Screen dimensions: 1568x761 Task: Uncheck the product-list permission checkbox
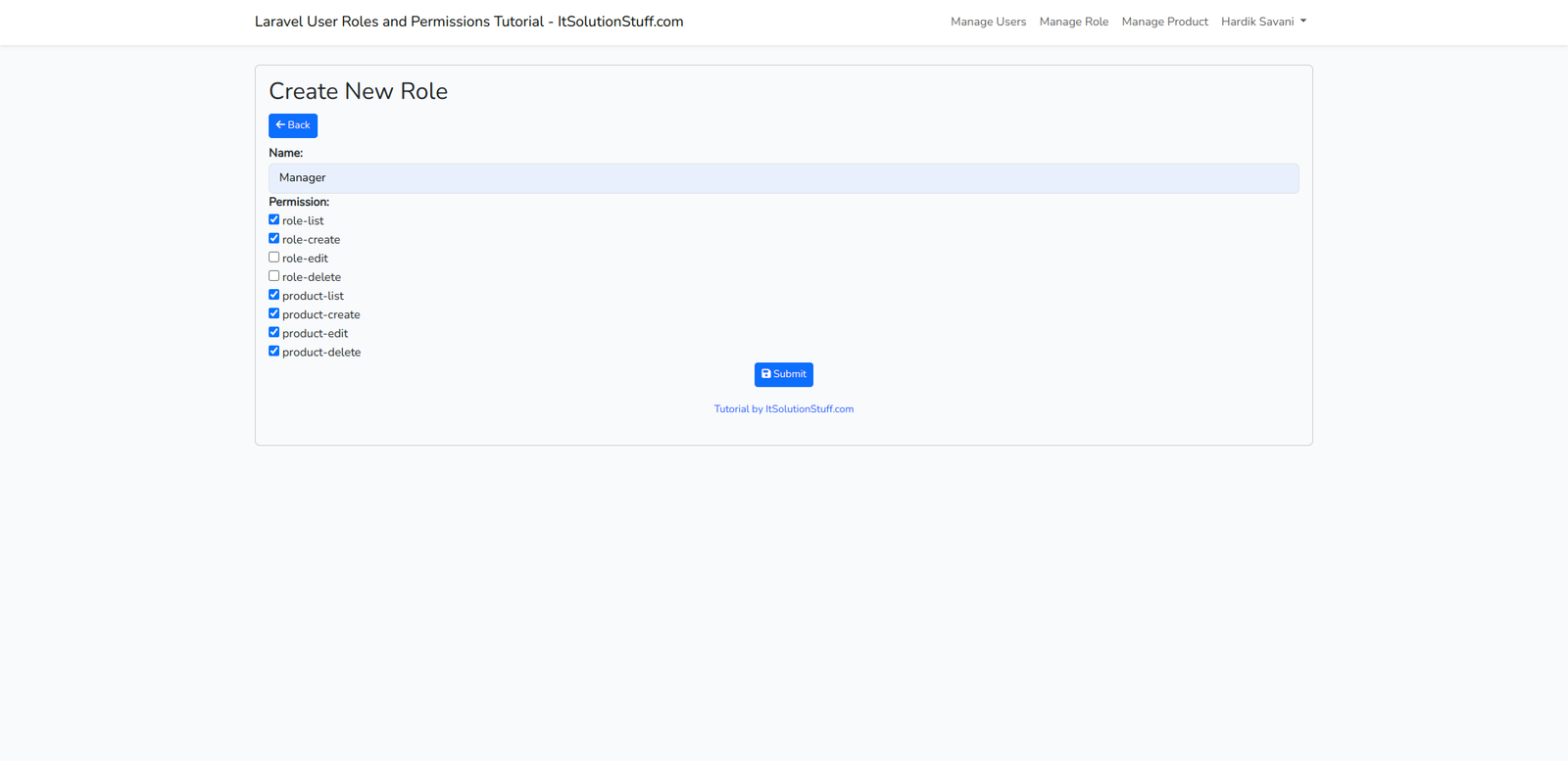(x=274, y=295)
